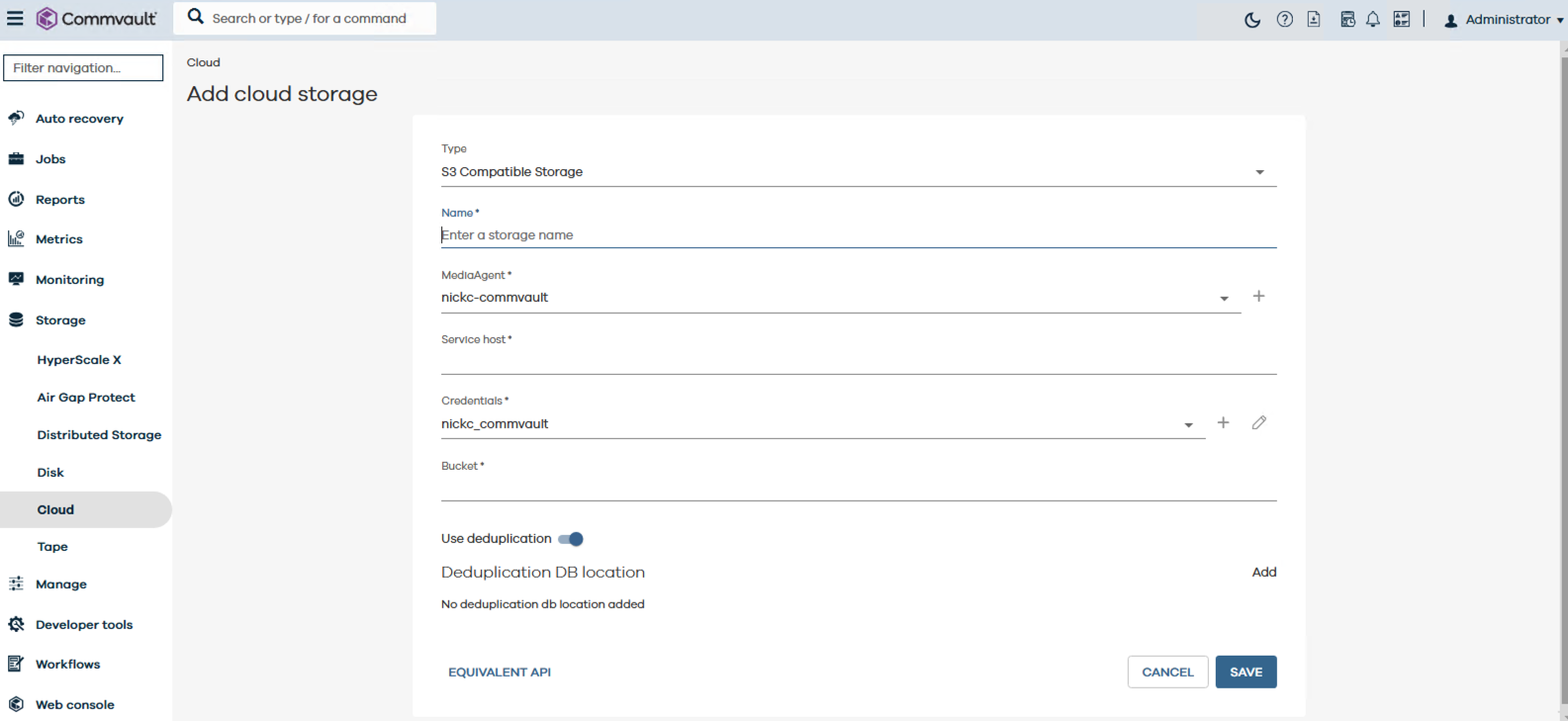Open Workflows navigation item

click(68, 665)
